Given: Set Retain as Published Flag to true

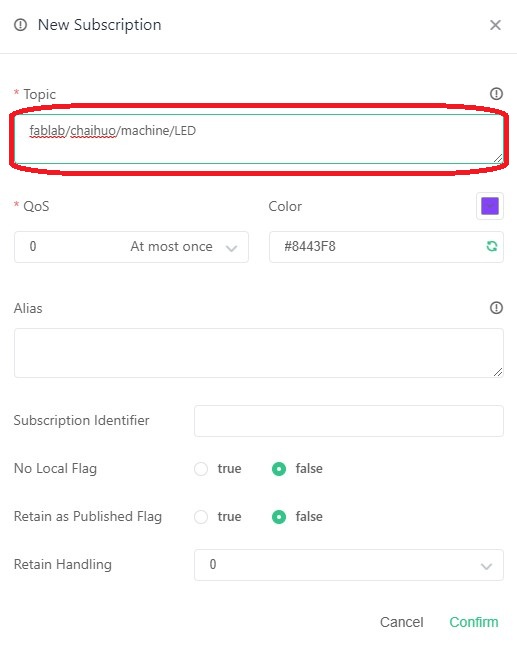Looking at the screenshot, I should pyautogui.click(x=201, y=517).
